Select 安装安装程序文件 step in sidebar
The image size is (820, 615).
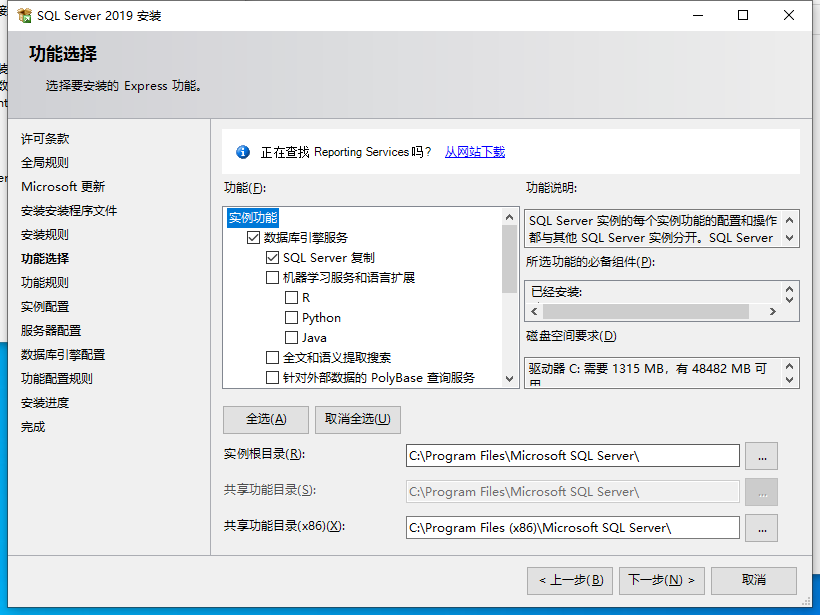(69, 211)
